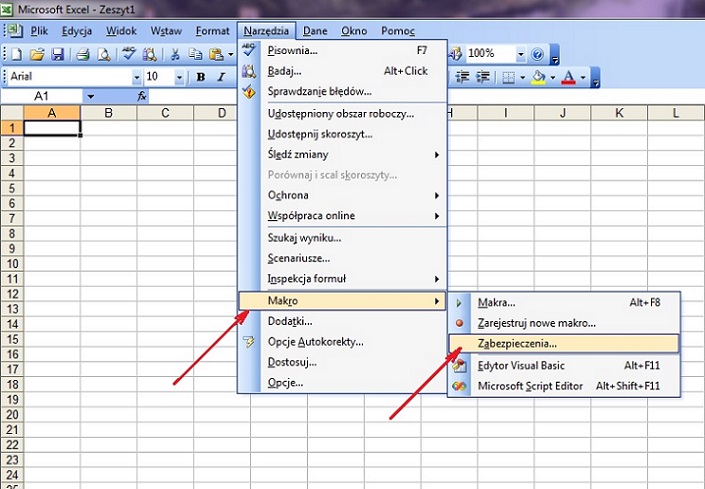The width and height of the screenshot is (705, 489).
Task: Click the Copy icon in the toolbar
Action: click(195, 54)
